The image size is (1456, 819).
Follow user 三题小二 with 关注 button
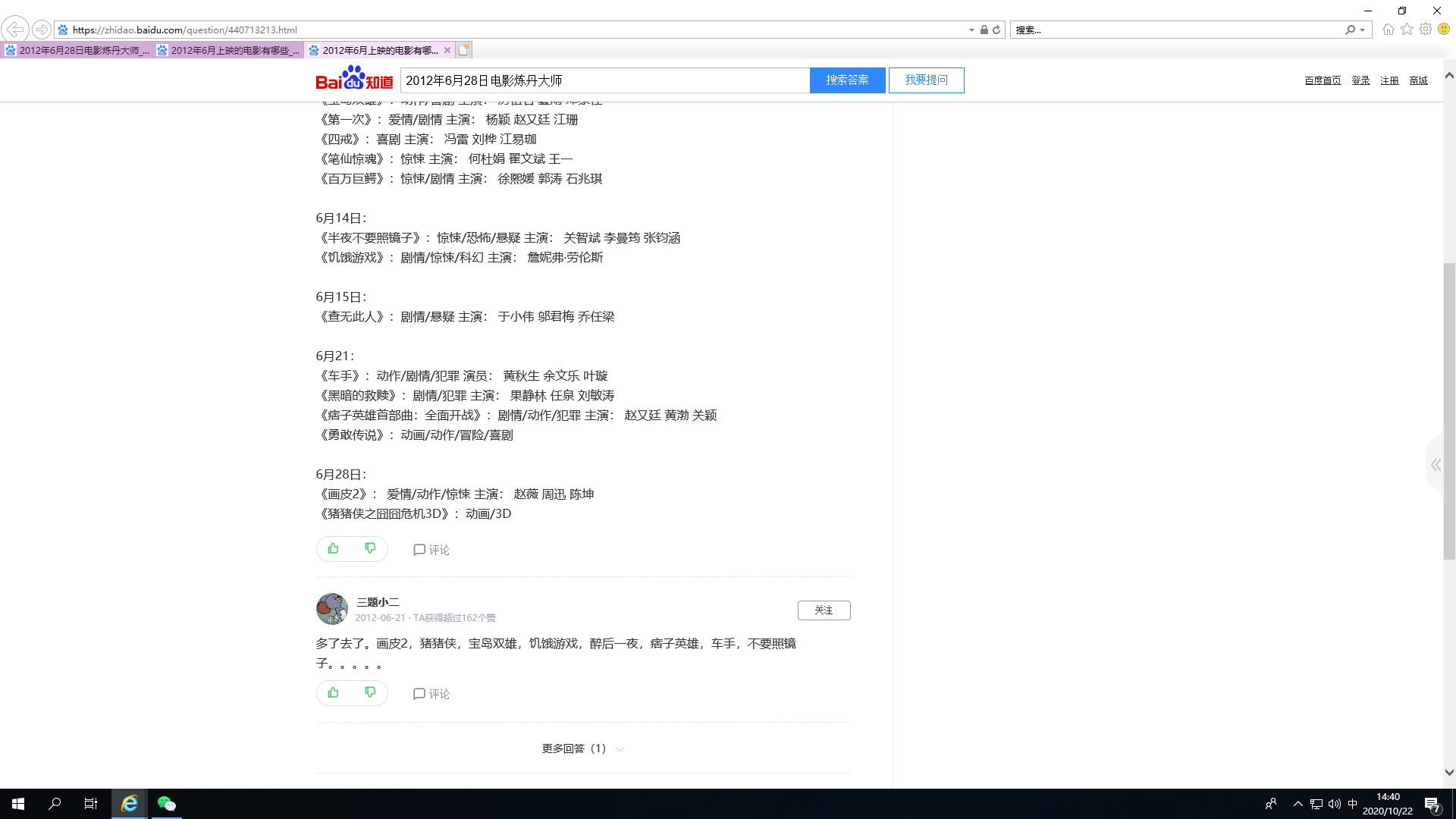pyautogui.click(x=824, y=610)
